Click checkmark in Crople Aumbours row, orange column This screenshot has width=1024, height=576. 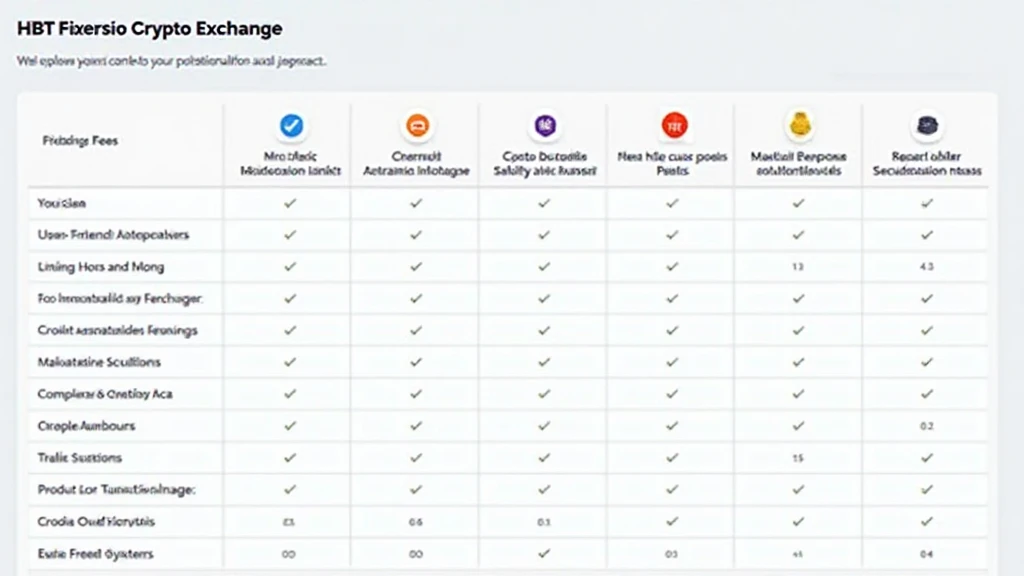[417, 426]
